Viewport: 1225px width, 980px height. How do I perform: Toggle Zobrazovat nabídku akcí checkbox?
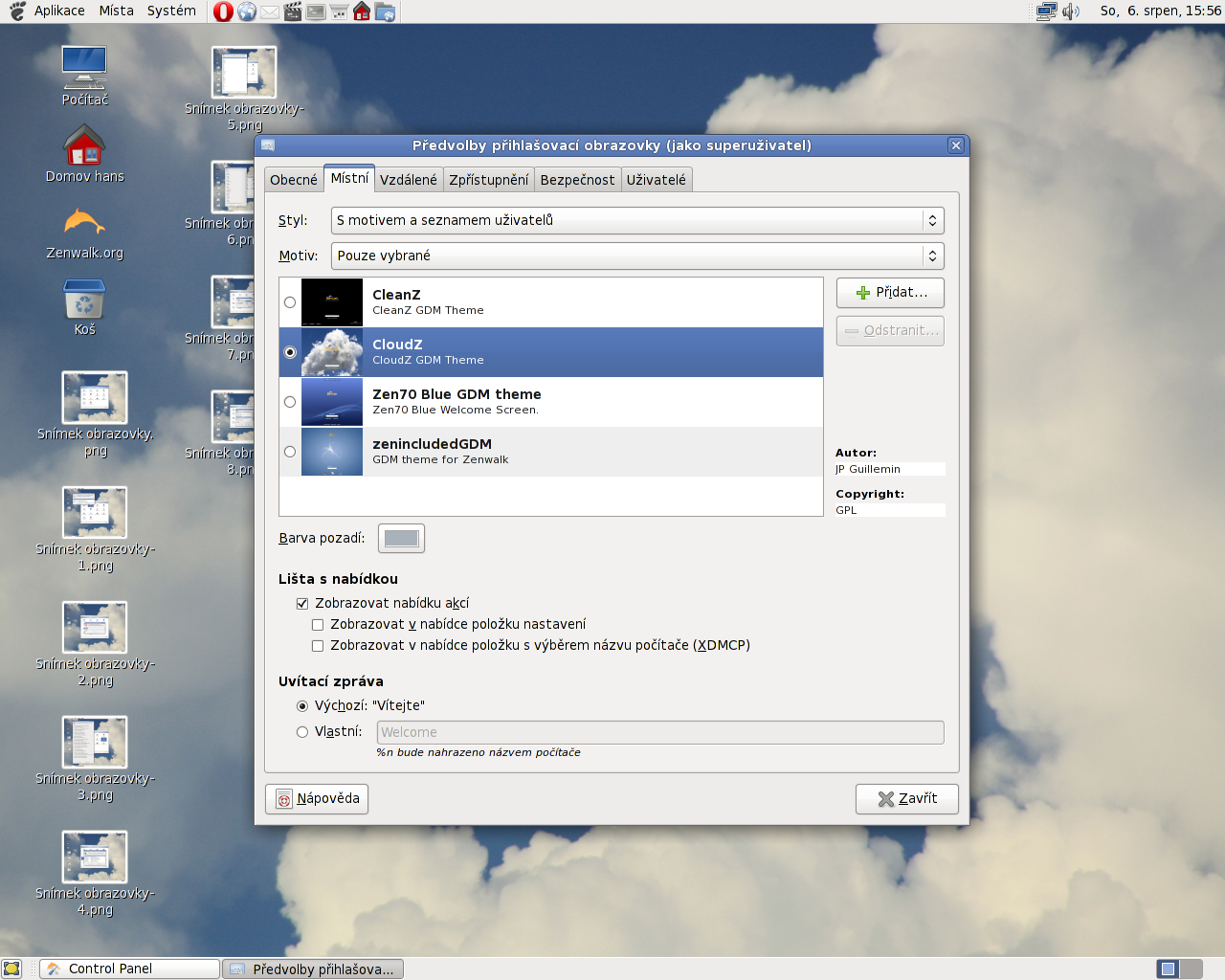(302, 603)
